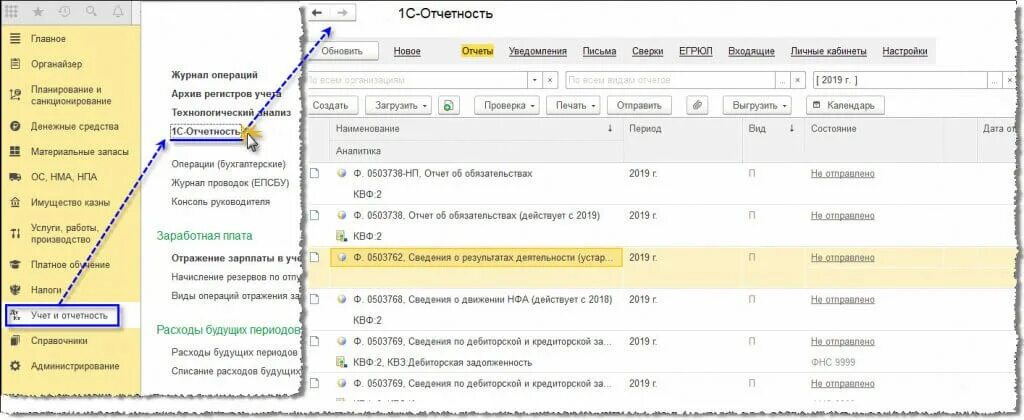Expand the Проверка dropdown button
This screenshot has width=1024, height=420.
(x=507, y=105)
